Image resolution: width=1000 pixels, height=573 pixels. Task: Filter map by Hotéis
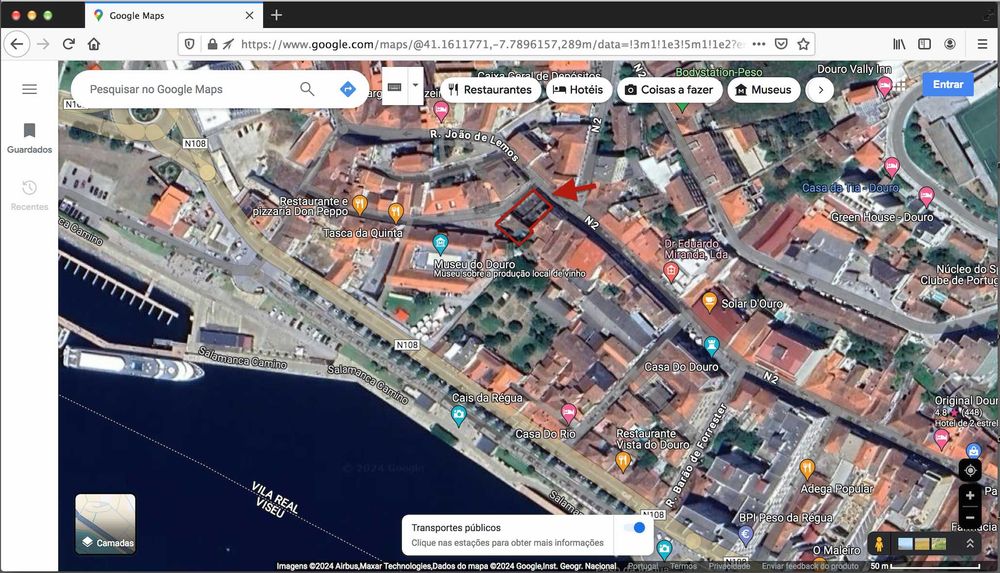coord(579,90)
